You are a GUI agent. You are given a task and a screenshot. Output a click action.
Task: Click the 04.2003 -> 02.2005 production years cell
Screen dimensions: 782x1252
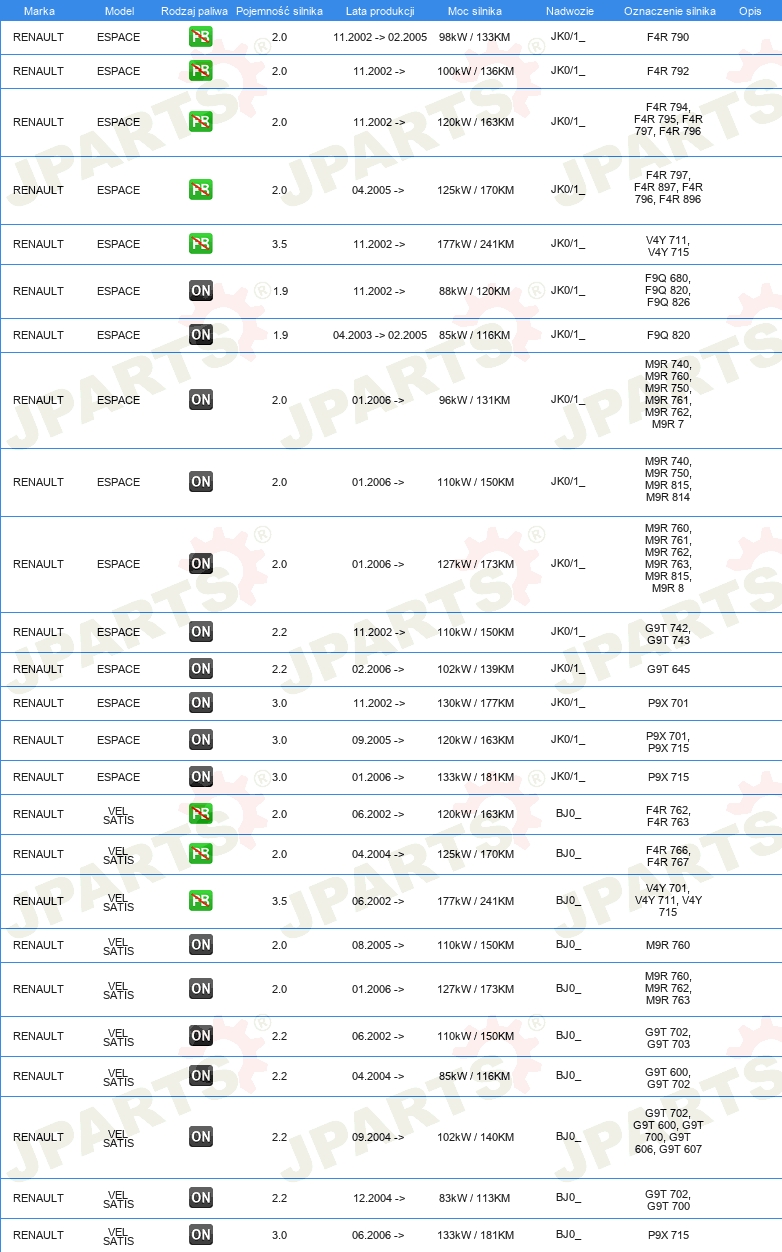380,335
